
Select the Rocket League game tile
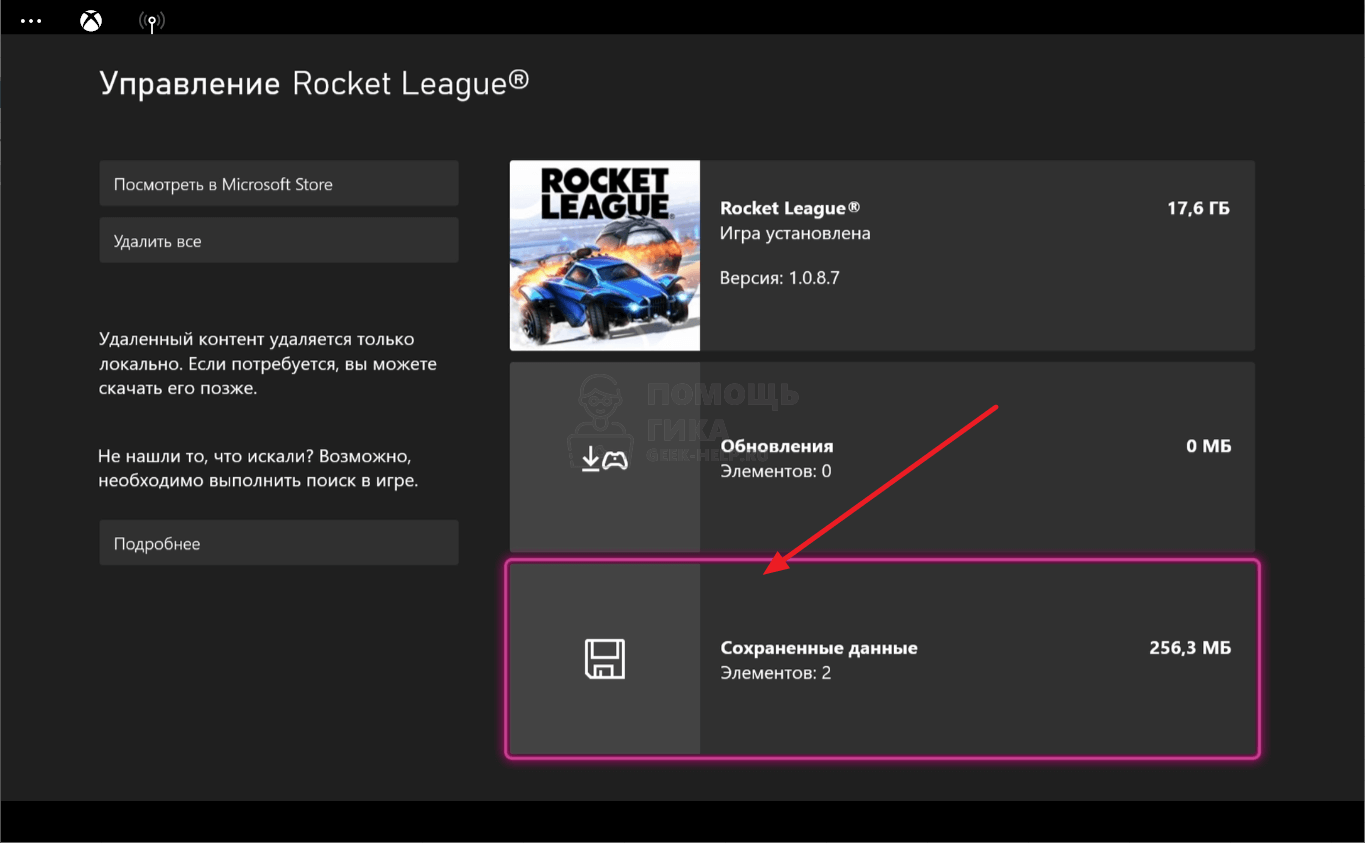click(x=882, y=256)
